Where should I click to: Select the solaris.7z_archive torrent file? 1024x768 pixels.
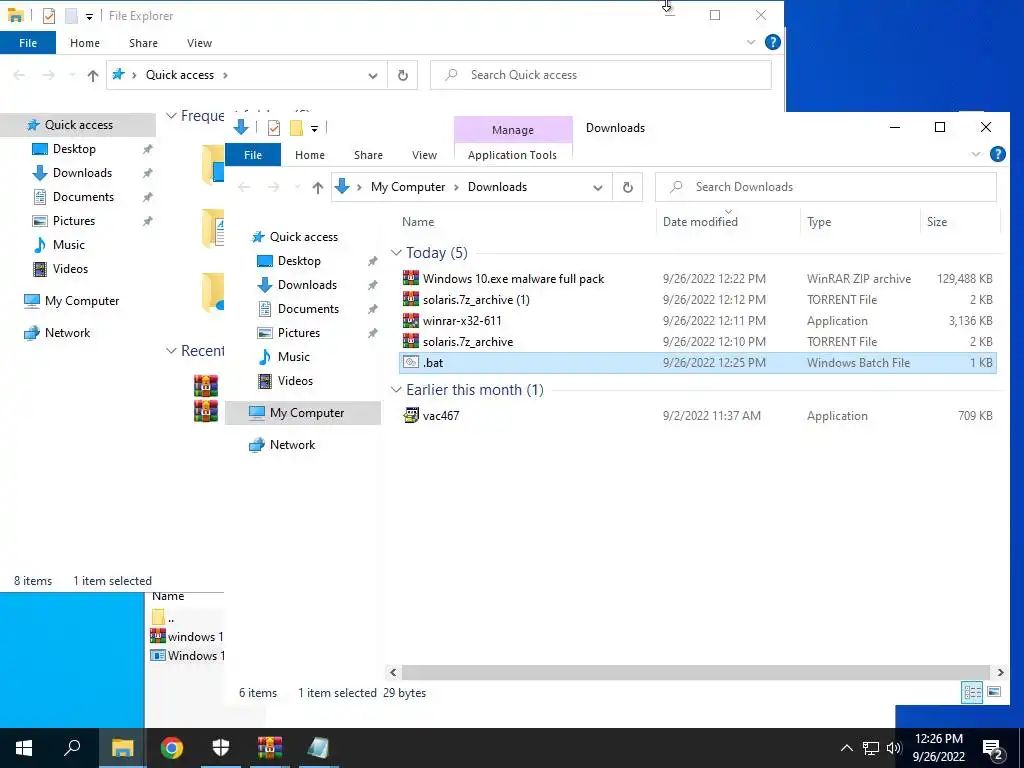coord(697,342)
